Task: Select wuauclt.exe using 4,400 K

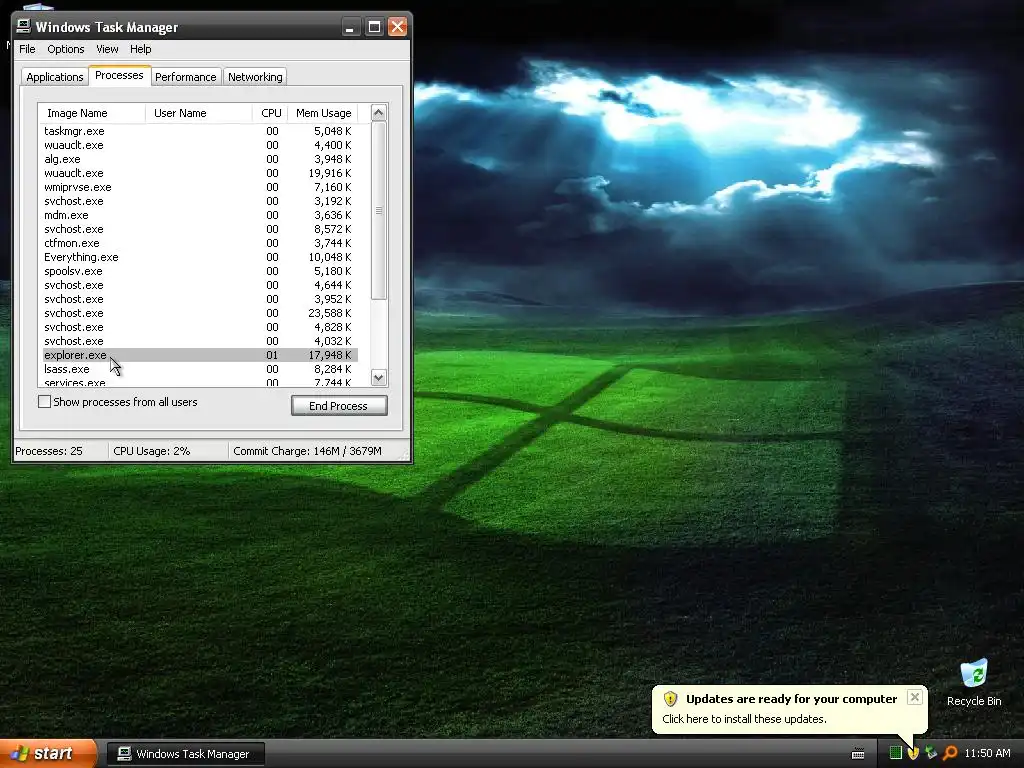Action: pyautogui.click(x=200, y=146)
